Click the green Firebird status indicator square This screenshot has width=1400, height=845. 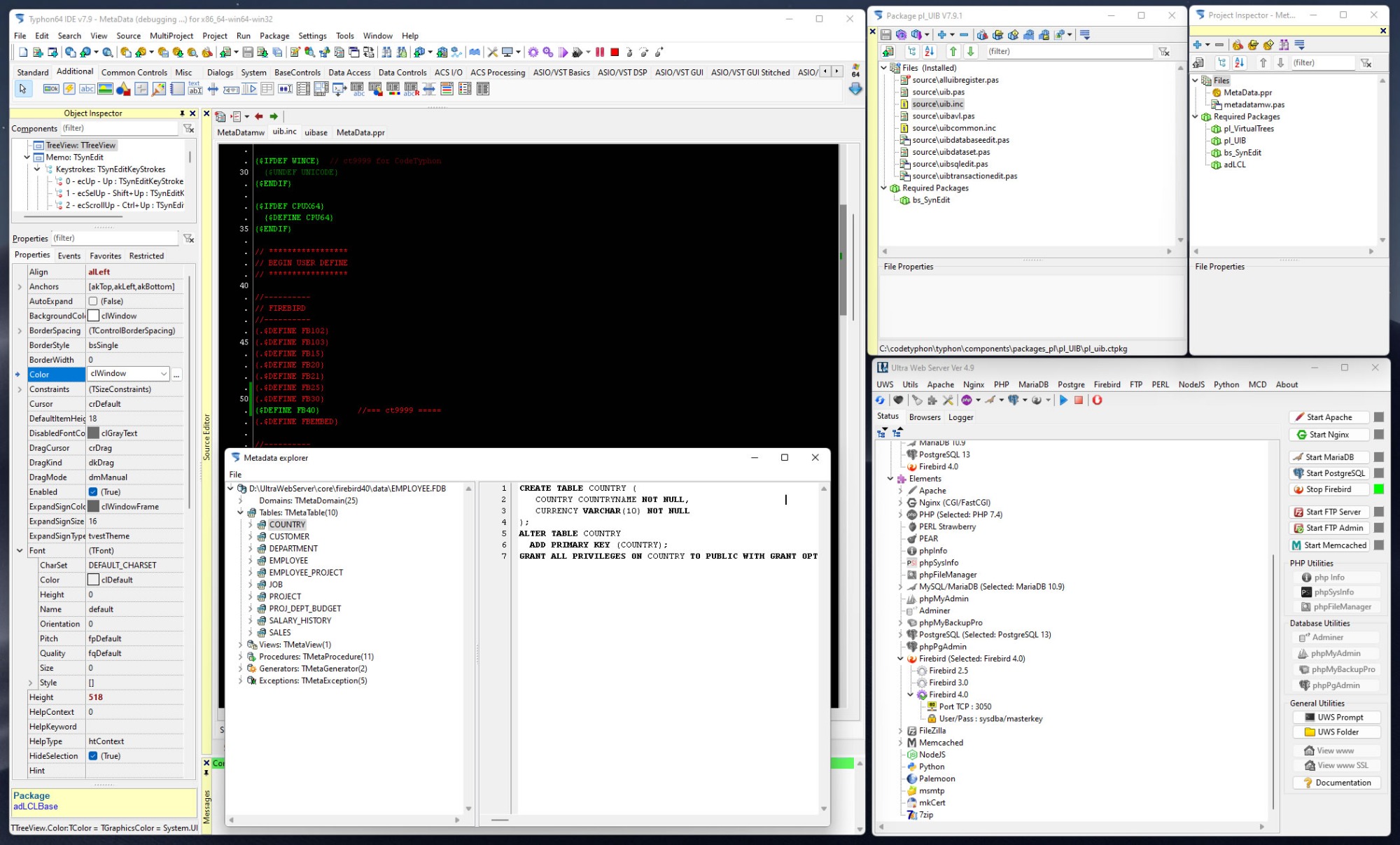click(x=1379, y=489)
